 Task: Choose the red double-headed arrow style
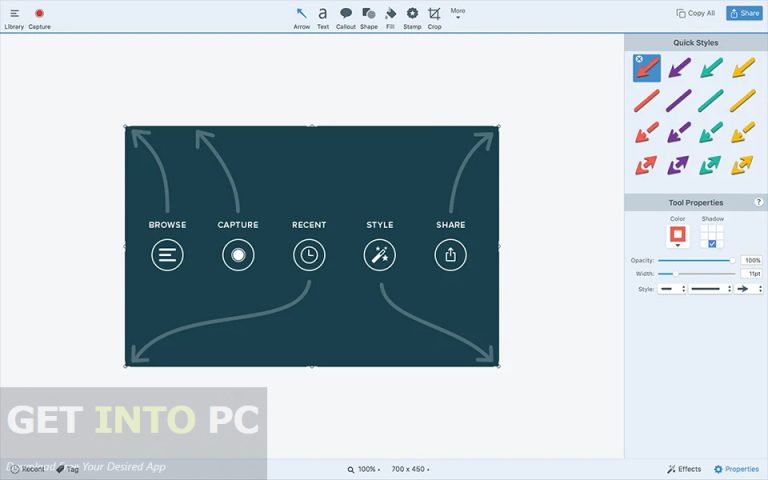tap(647, 165)
